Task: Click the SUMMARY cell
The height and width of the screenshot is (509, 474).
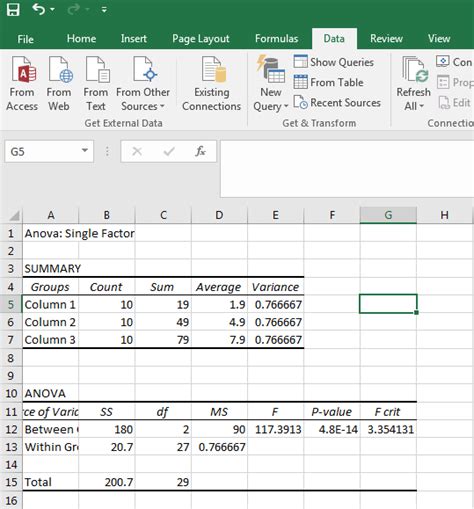Action: coord(51,268)
